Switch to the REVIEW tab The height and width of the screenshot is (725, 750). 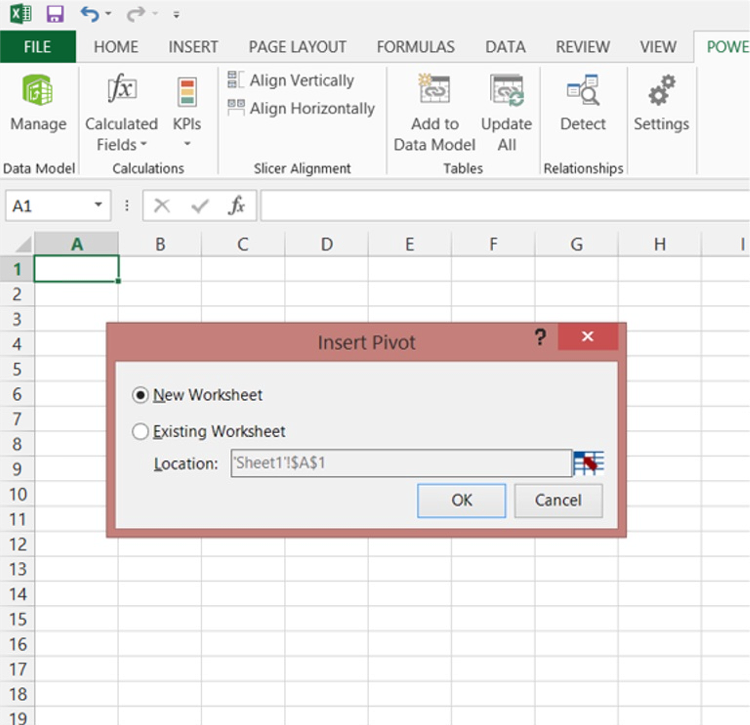coord(583,47)
